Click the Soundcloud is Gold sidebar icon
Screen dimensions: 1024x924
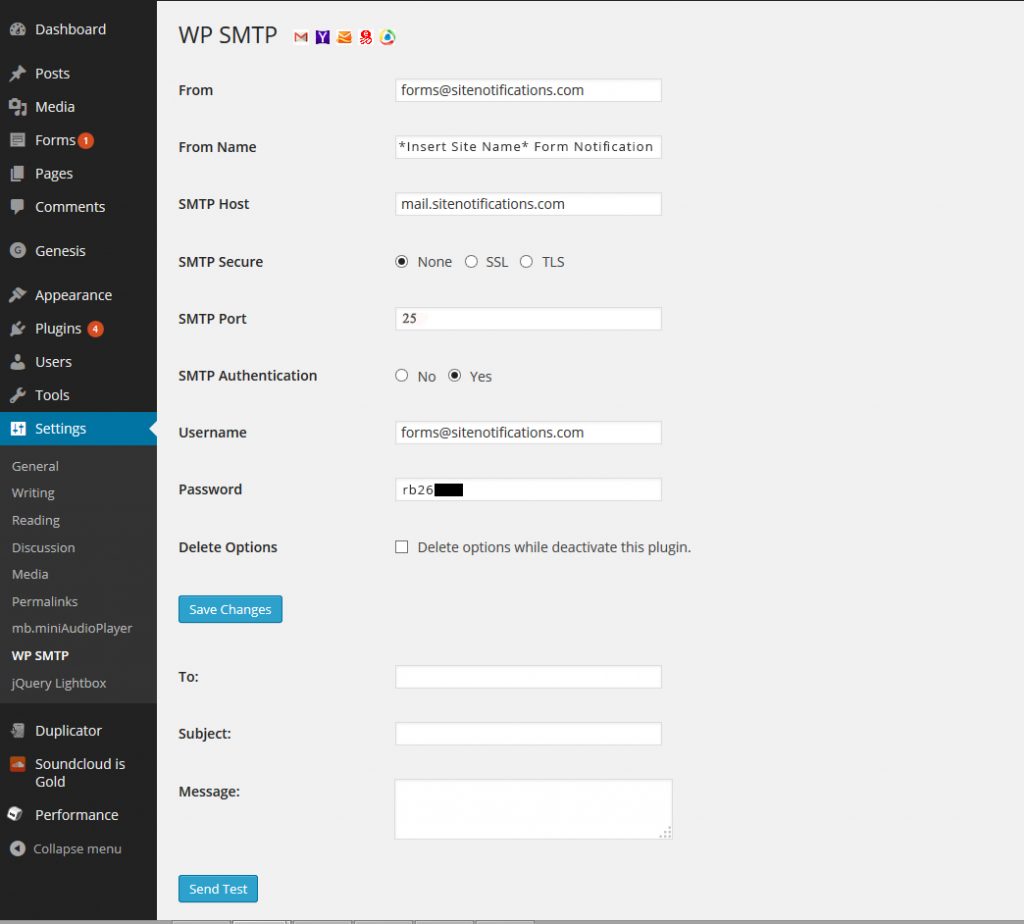click(17, 764)
